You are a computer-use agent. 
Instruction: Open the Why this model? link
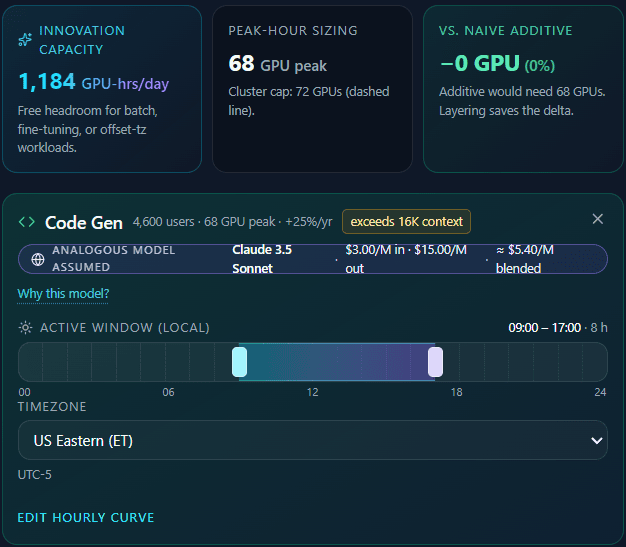63,294
